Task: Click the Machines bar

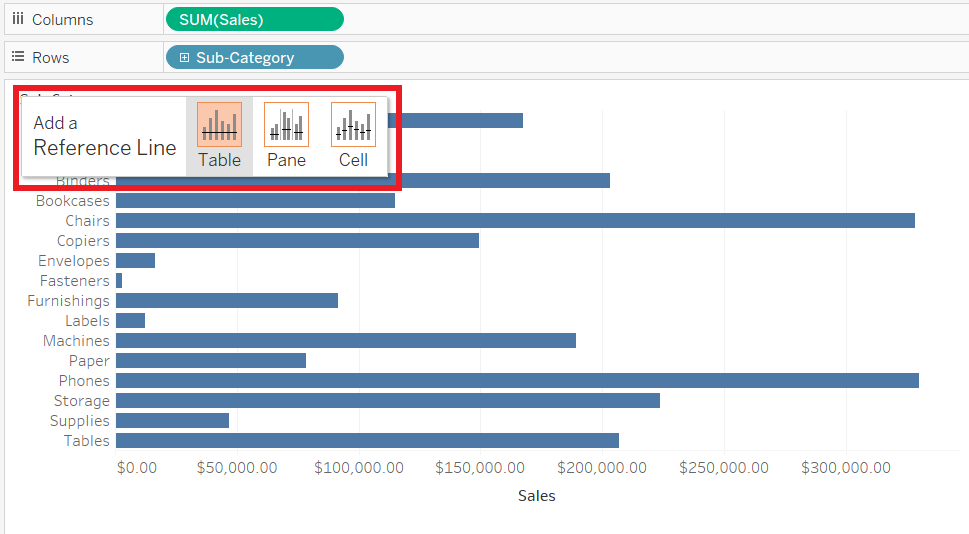Action: pos(345,340)
